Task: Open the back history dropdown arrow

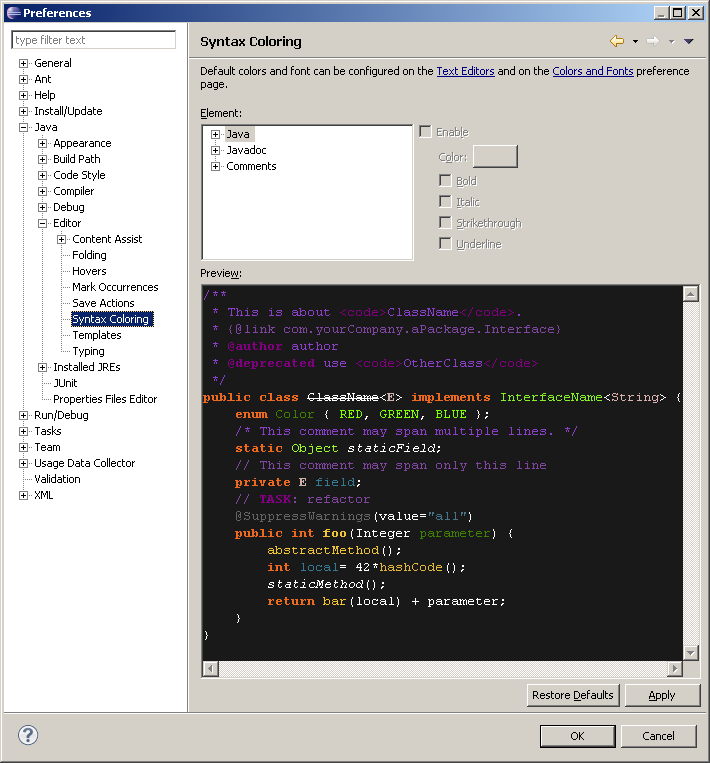Action: point(636,42)
